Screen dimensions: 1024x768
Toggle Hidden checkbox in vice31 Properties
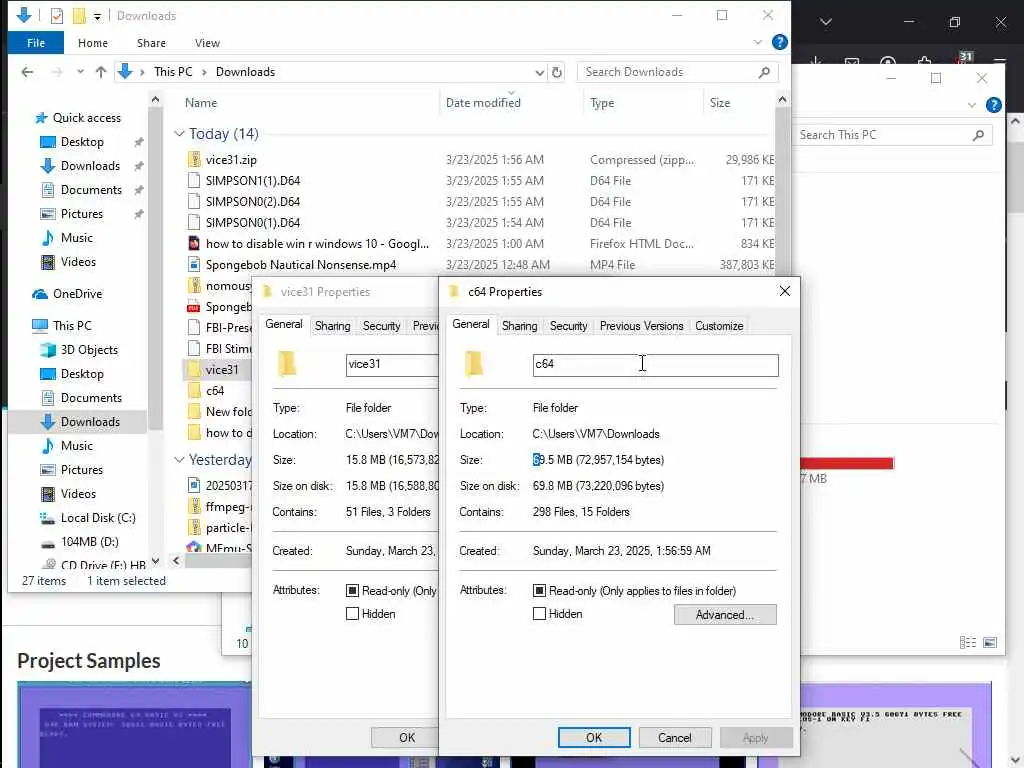(x=352, y=614)
